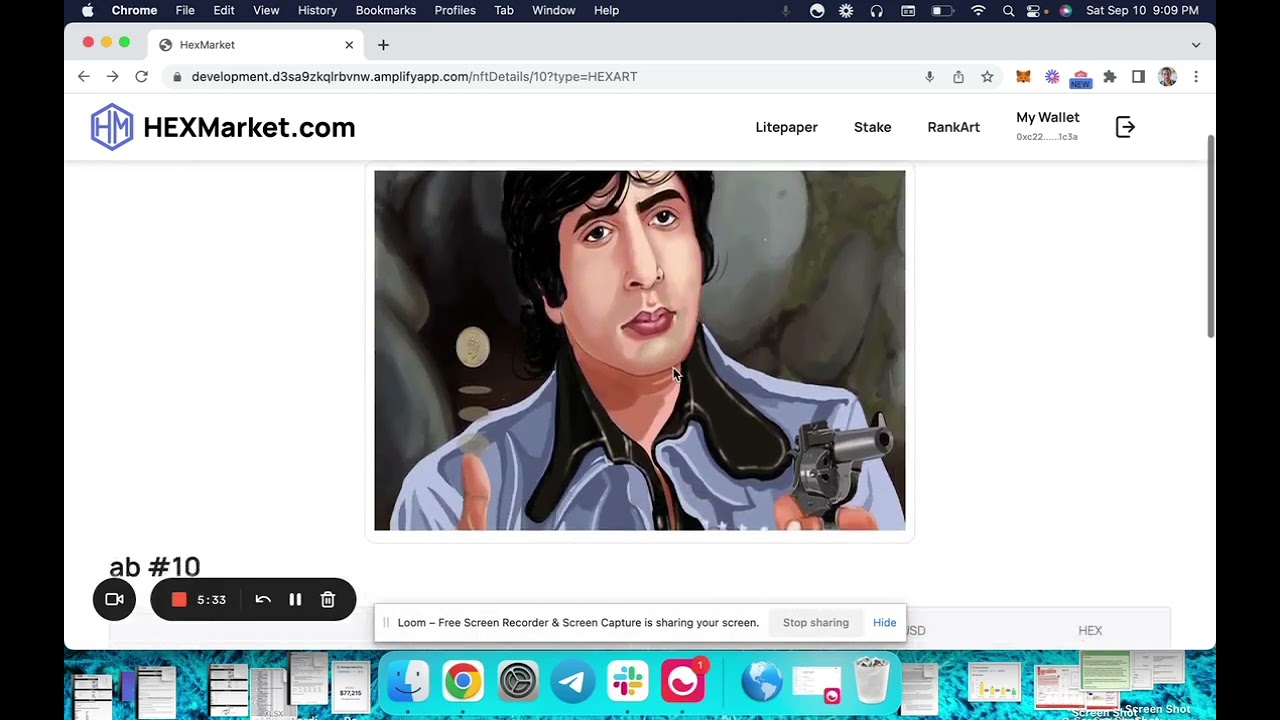Open Loom app from the Dock
This screenshot has height=720, width=1280.
tap(684, 682)
